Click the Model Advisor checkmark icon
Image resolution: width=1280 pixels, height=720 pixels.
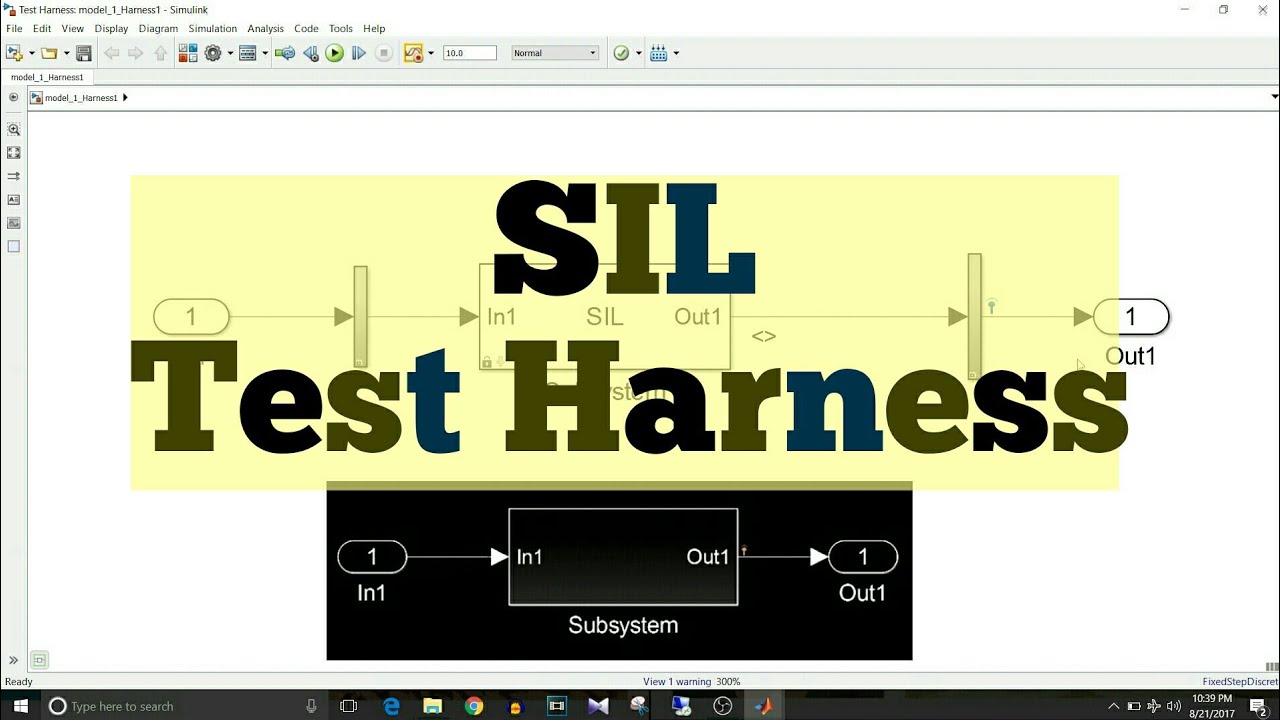621,53
